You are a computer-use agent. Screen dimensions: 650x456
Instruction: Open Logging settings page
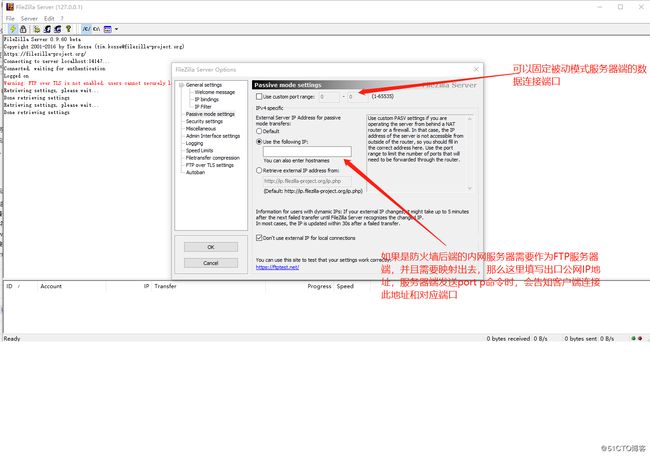coord(194,143)
